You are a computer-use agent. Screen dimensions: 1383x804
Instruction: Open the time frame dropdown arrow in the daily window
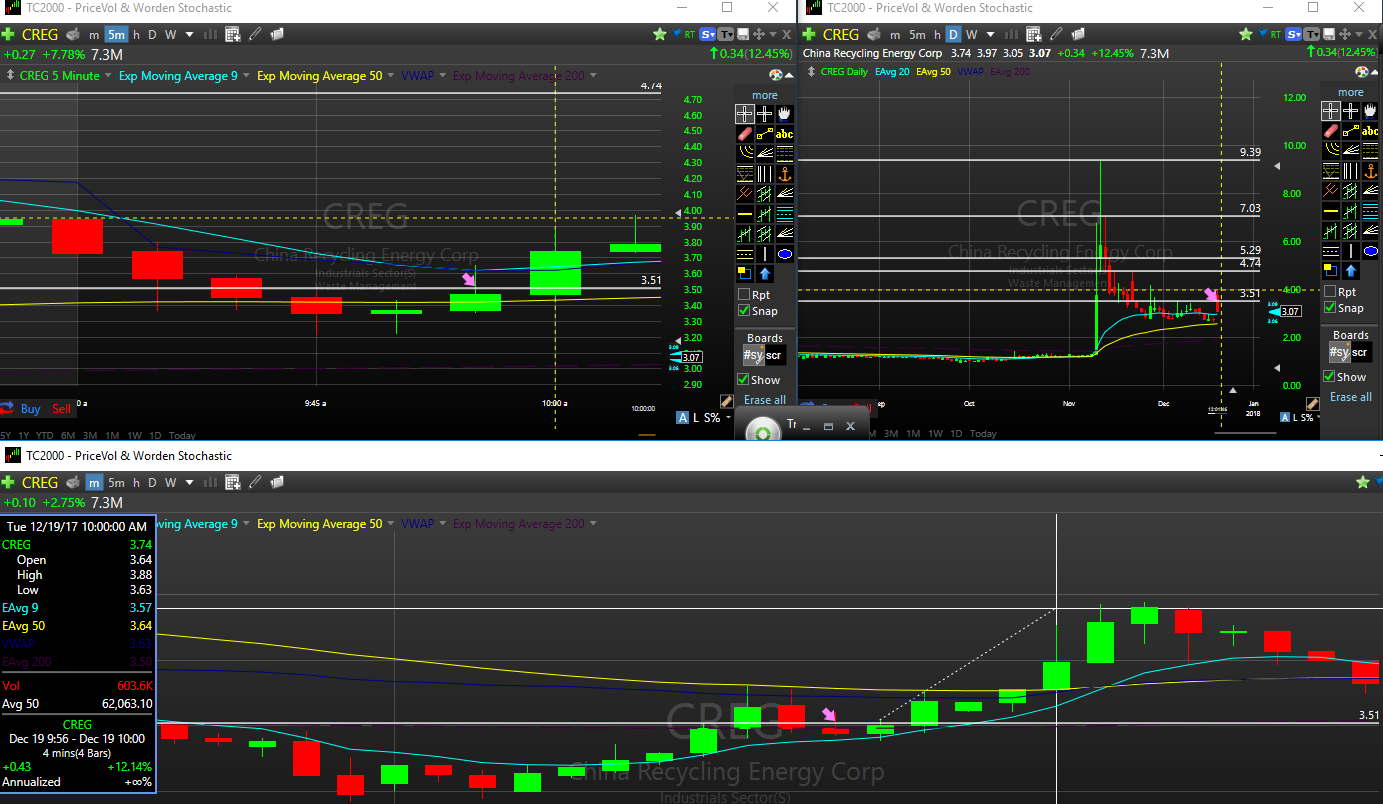click(x=990, y=34)
